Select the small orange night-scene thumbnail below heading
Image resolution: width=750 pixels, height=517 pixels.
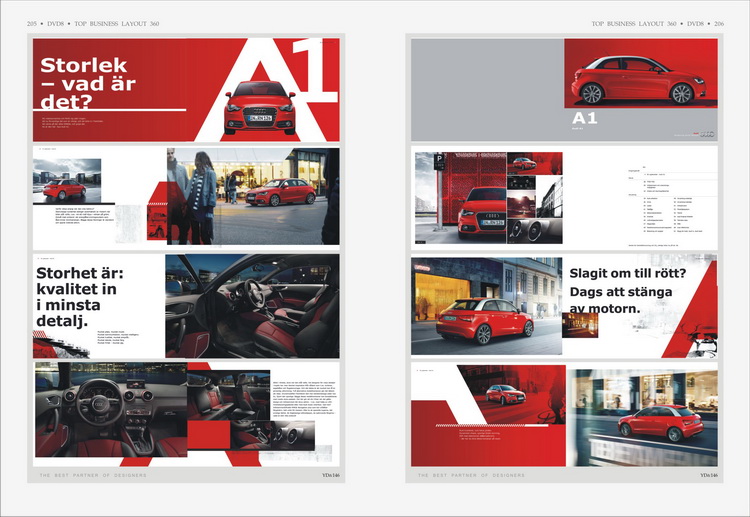pos(580,325)
